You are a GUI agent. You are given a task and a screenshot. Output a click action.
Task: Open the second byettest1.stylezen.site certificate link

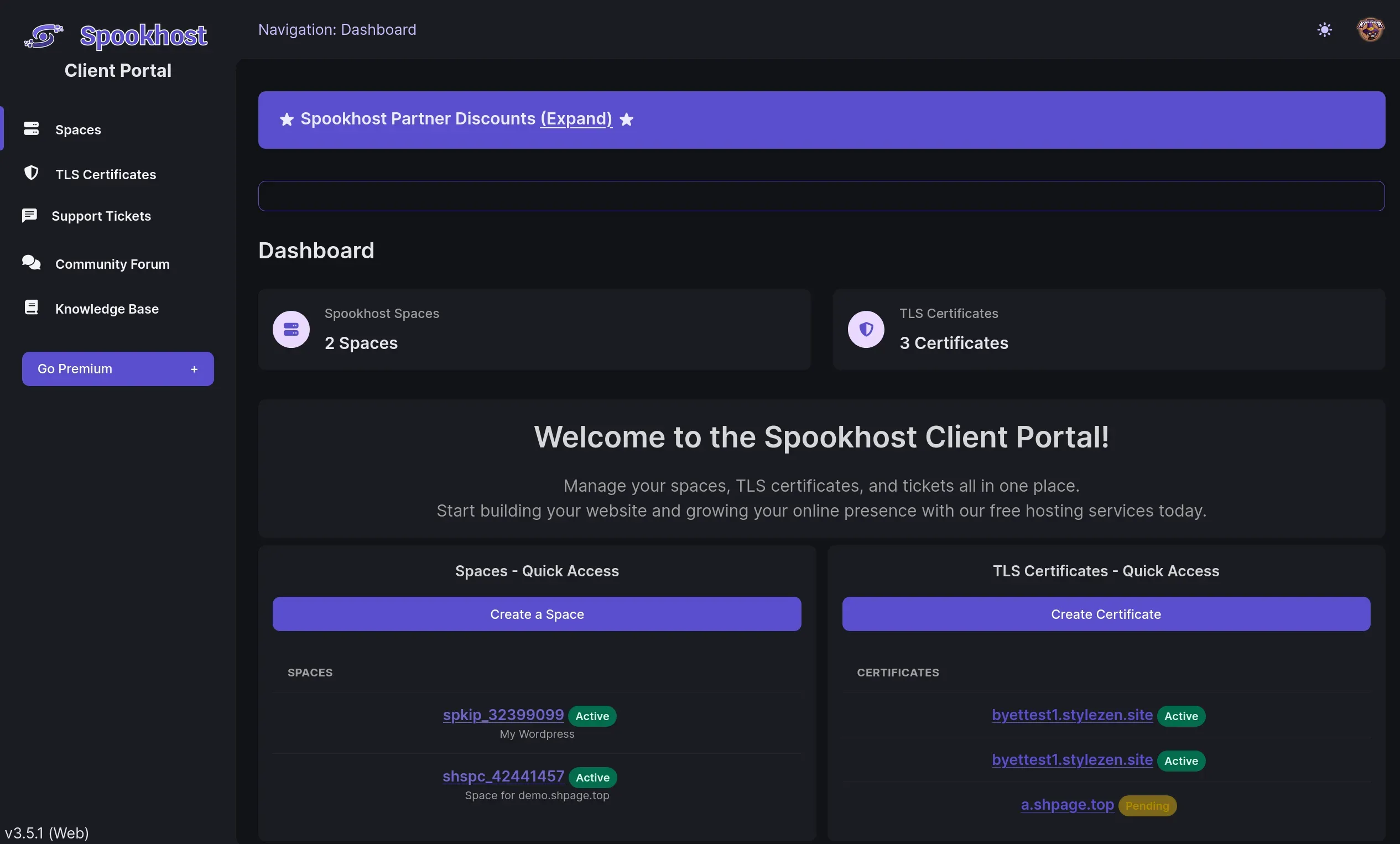click(1072, 759)
